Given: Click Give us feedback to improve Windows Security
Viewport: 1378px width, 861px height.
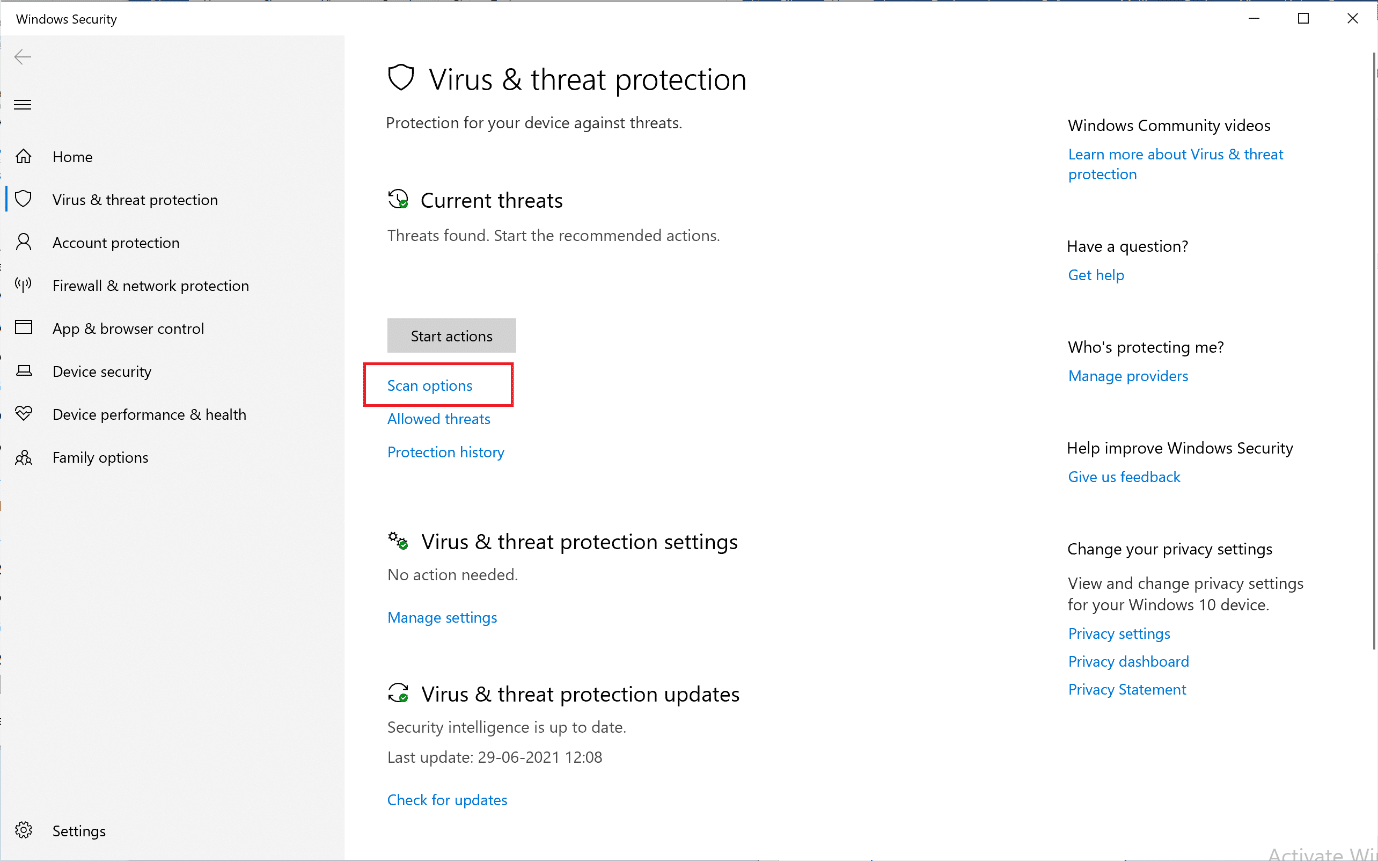Looking at the screenshot, I should (x=1124, y=476).
